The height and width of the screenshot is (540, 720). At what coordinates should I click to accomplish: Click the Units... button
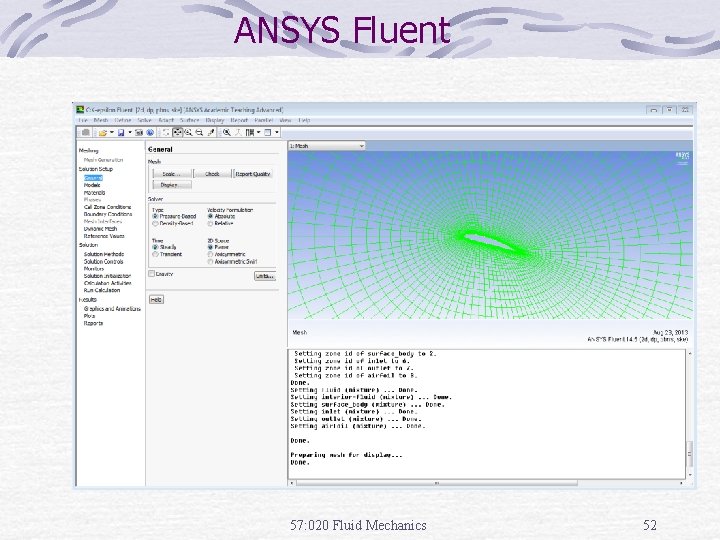tap(265, 276)
